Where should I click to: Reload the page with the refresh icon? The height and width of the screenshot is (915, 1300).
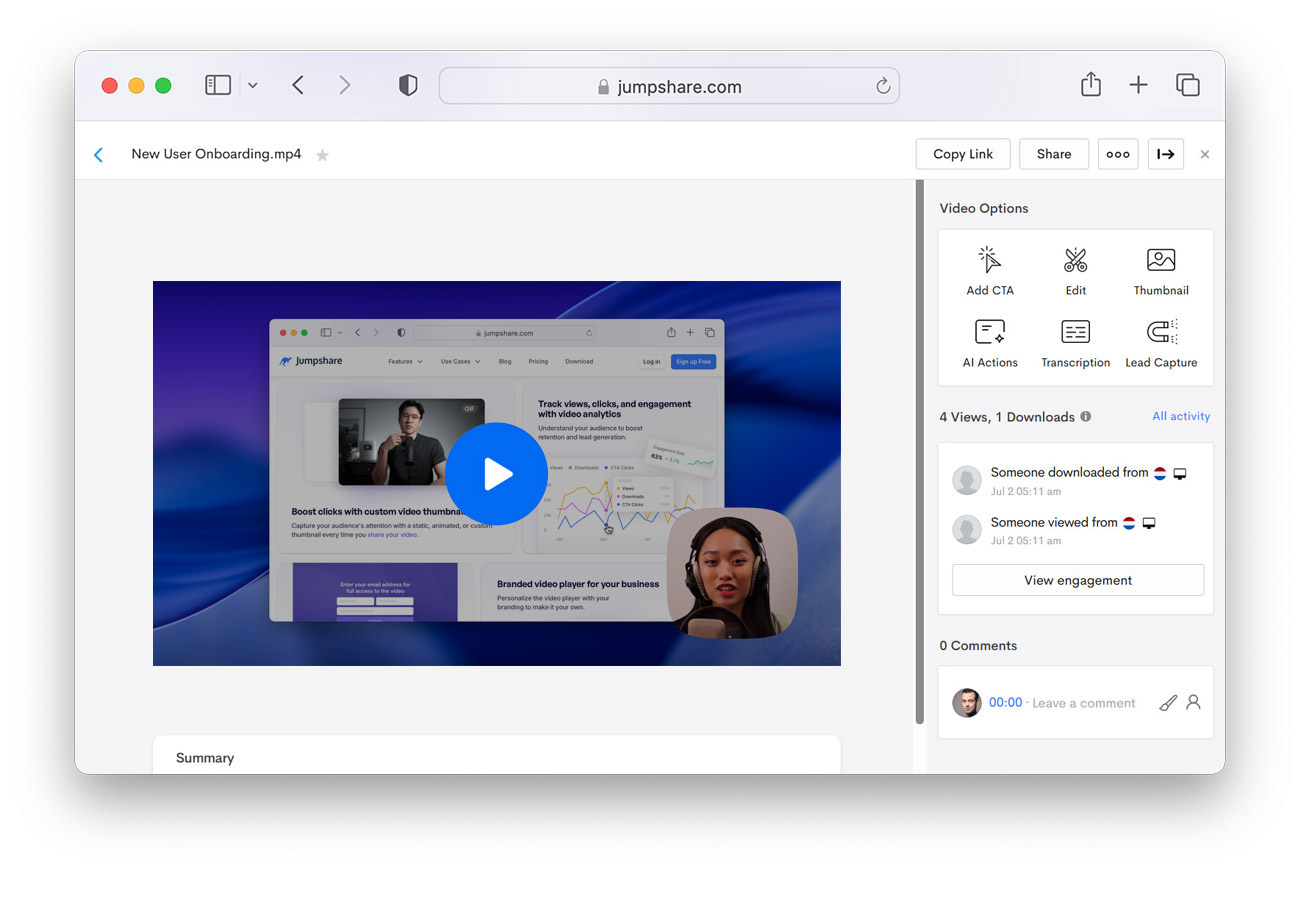click(x=883, y=86)
